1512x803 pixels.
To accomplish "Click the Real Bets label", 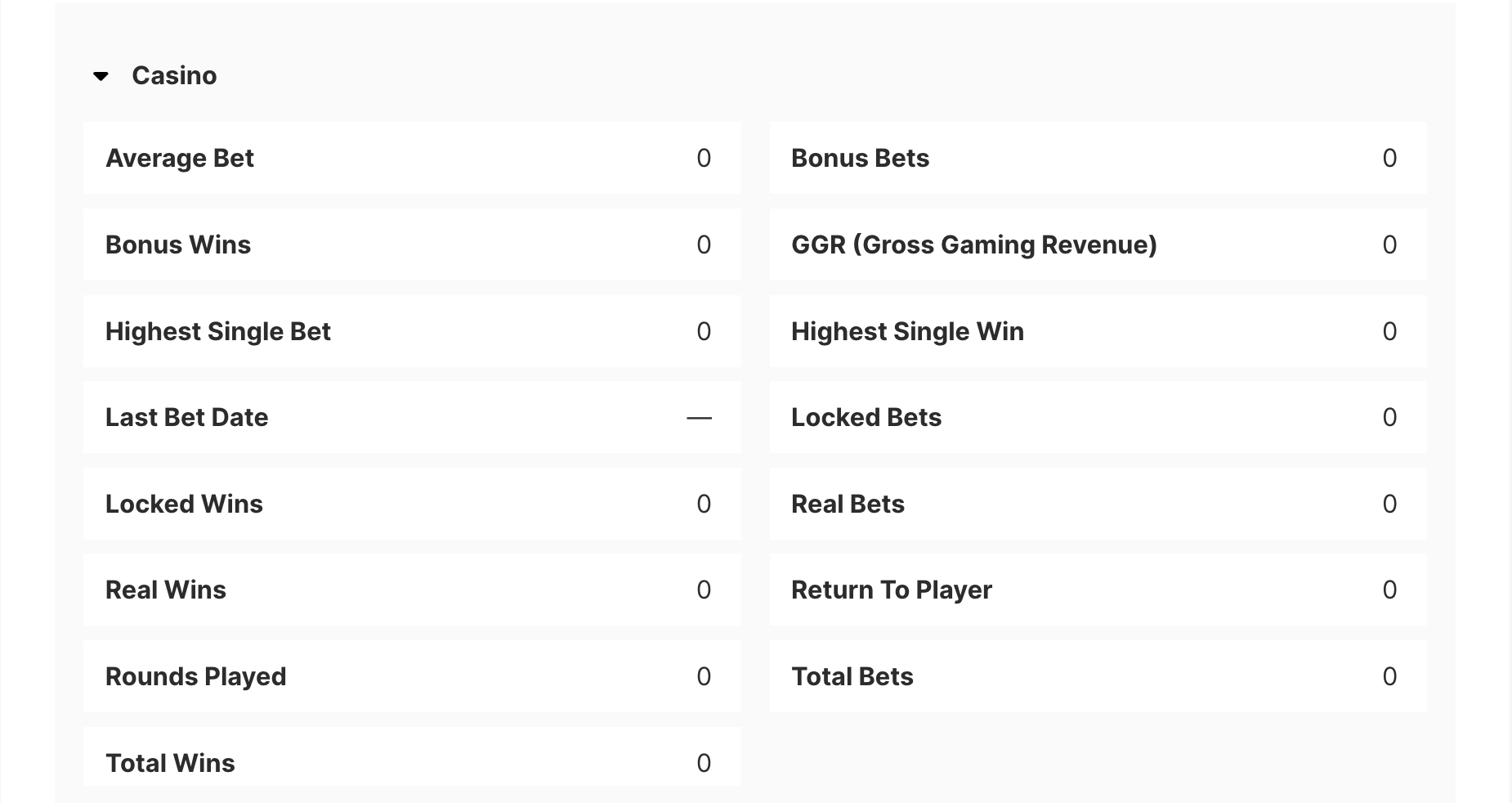I will pyautogui.click(x=848, y=504).
